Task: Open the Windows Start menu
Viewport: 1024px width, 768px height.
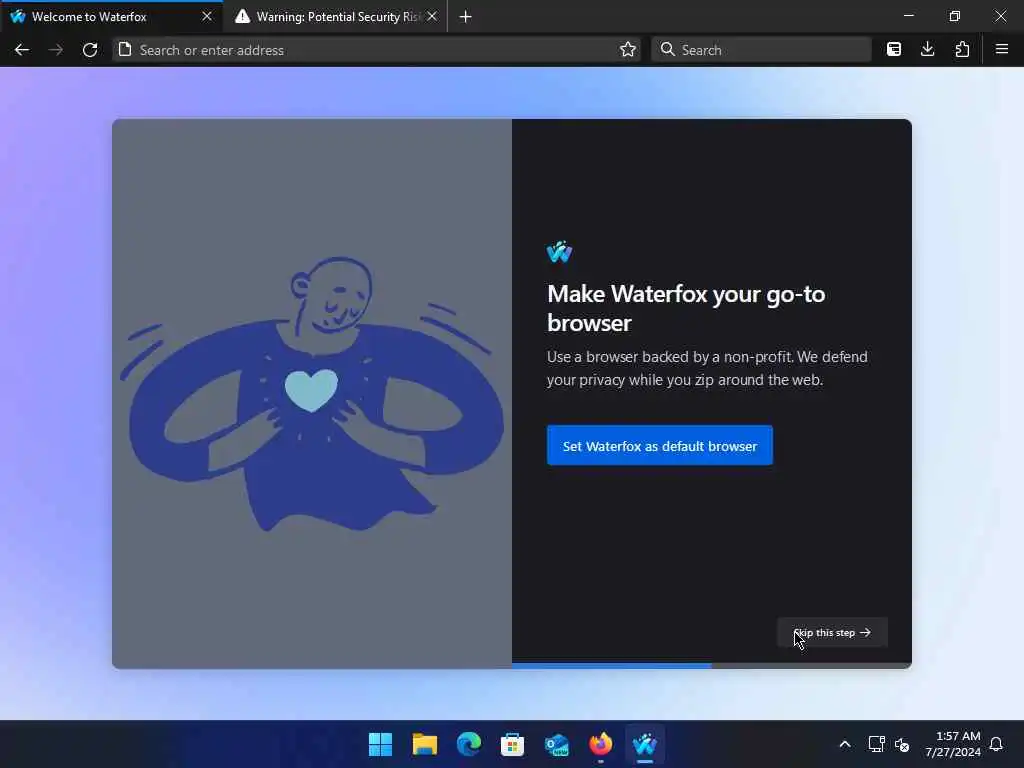Action: coord(380,744)
